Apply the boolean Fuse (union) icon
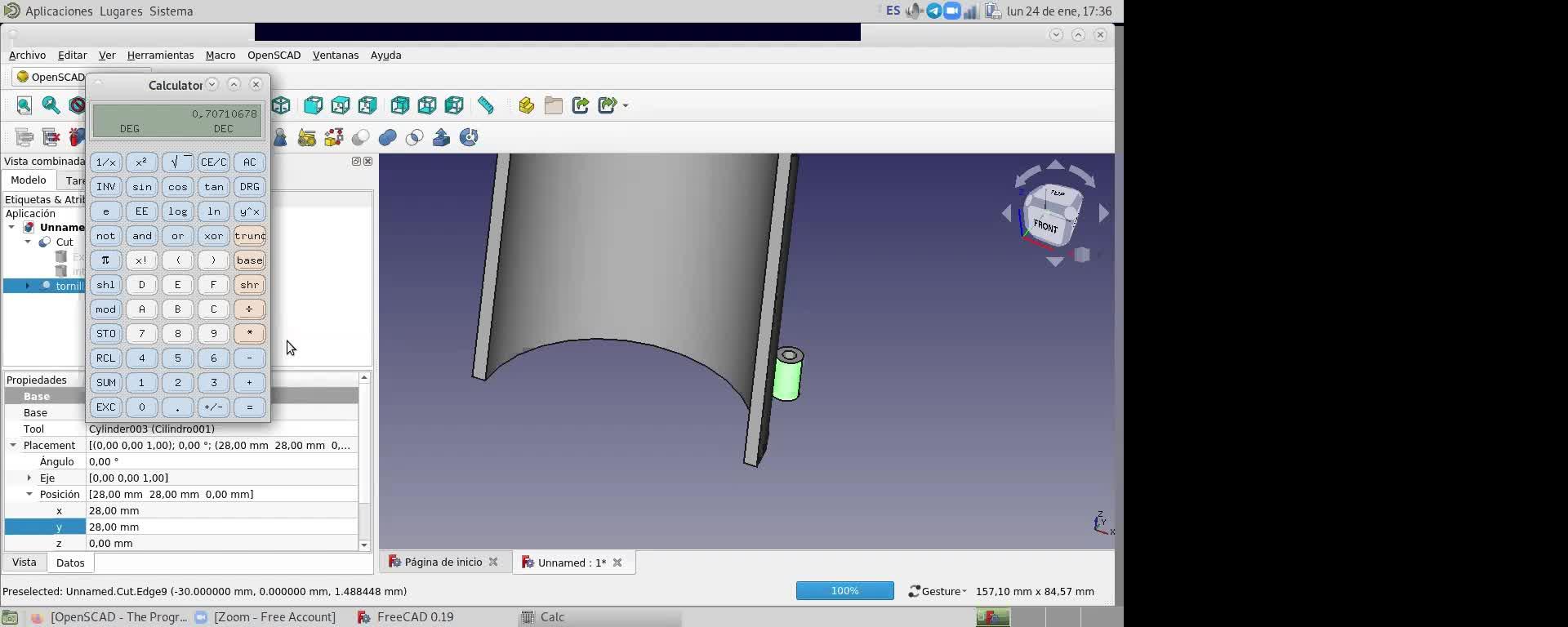The width and height of the screenshot is (1568, 627). (x=388, y=137)
